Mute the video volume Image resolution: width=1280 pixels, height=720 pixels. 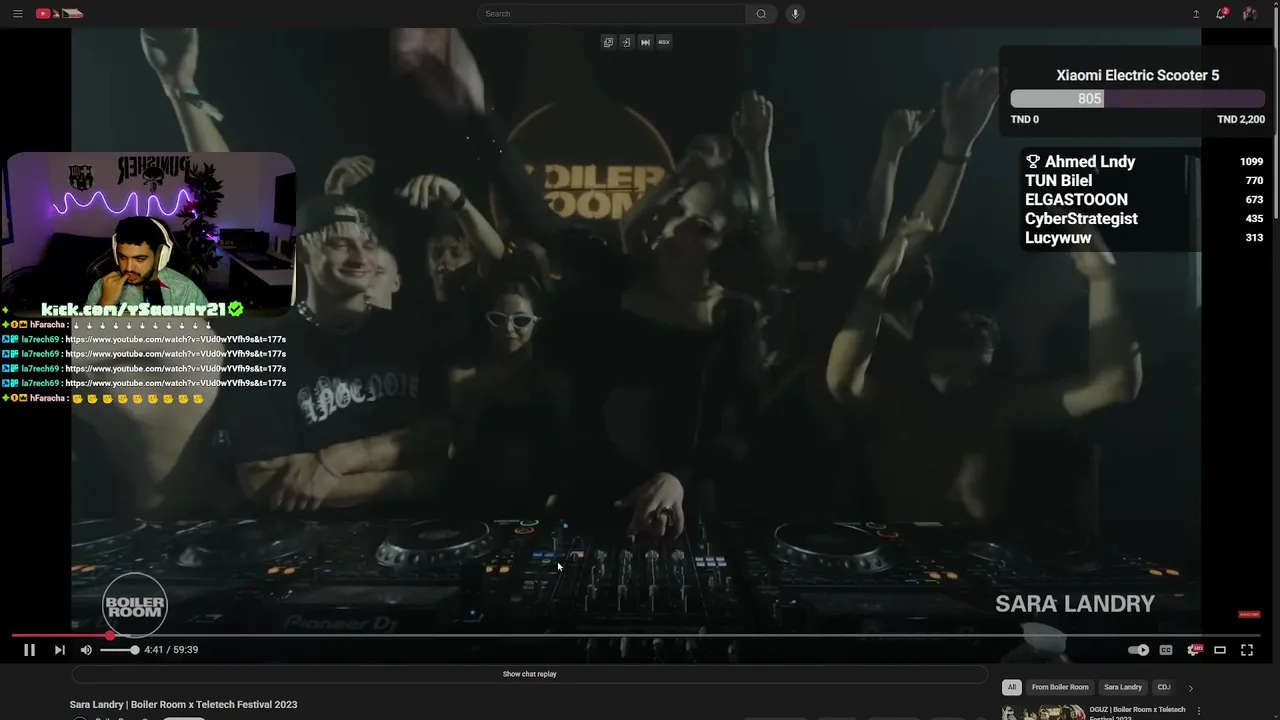tap(86, 650)
